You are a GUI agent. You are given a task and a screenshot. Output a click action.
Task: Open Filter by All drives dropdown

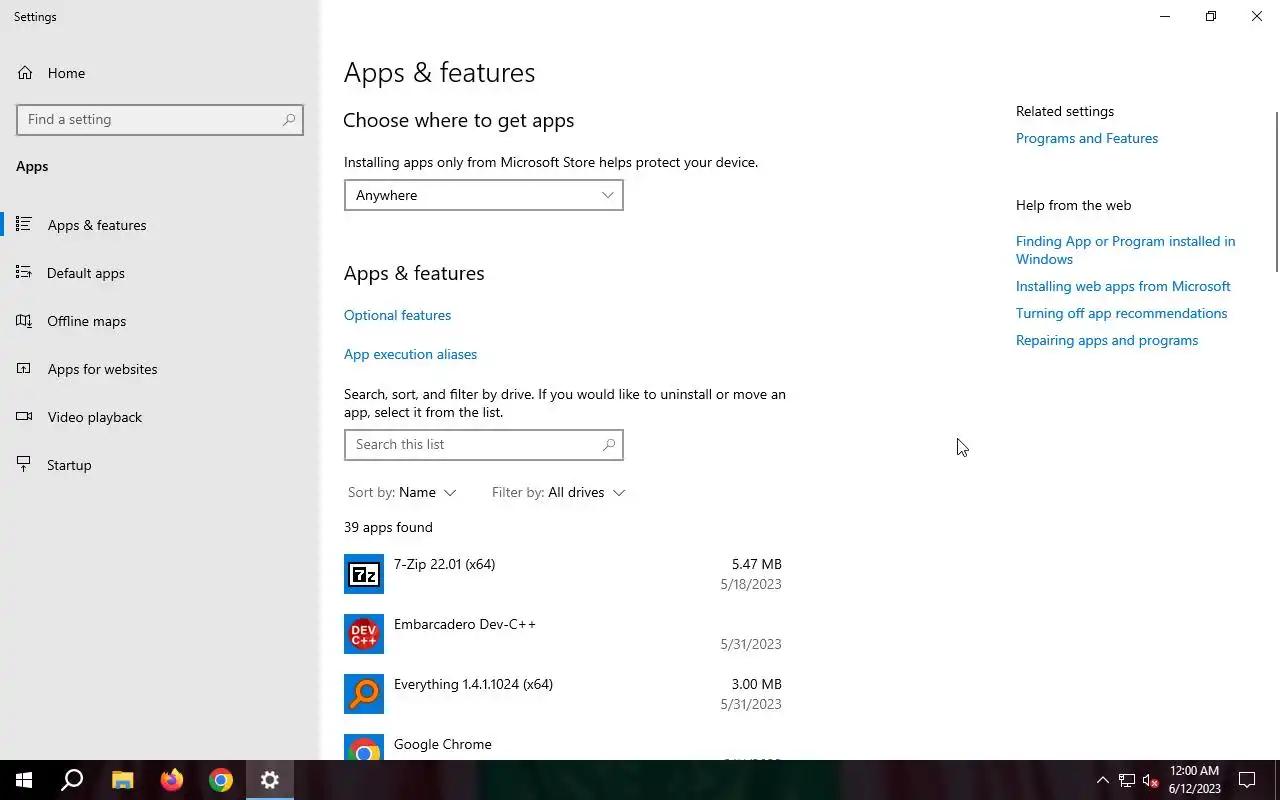[x=558, y=492]
